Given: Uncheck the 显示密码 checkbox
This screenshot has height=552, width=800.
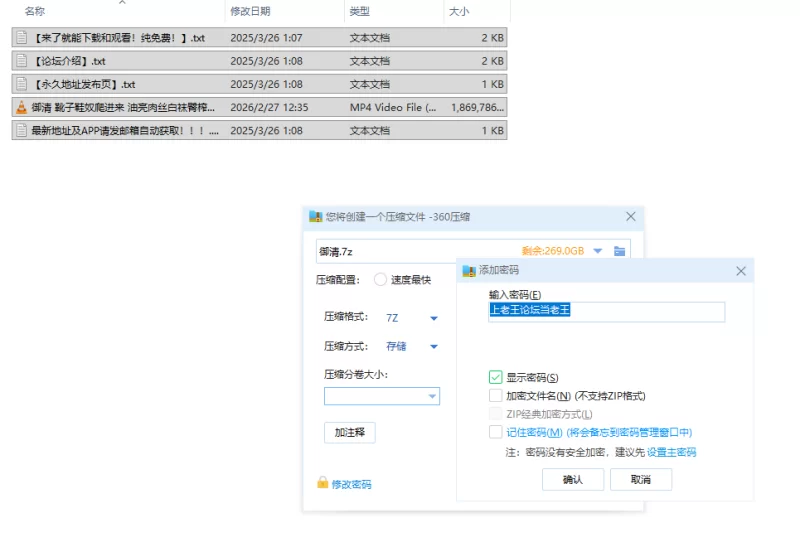Looking at the screenshot, I should (496, 377).
